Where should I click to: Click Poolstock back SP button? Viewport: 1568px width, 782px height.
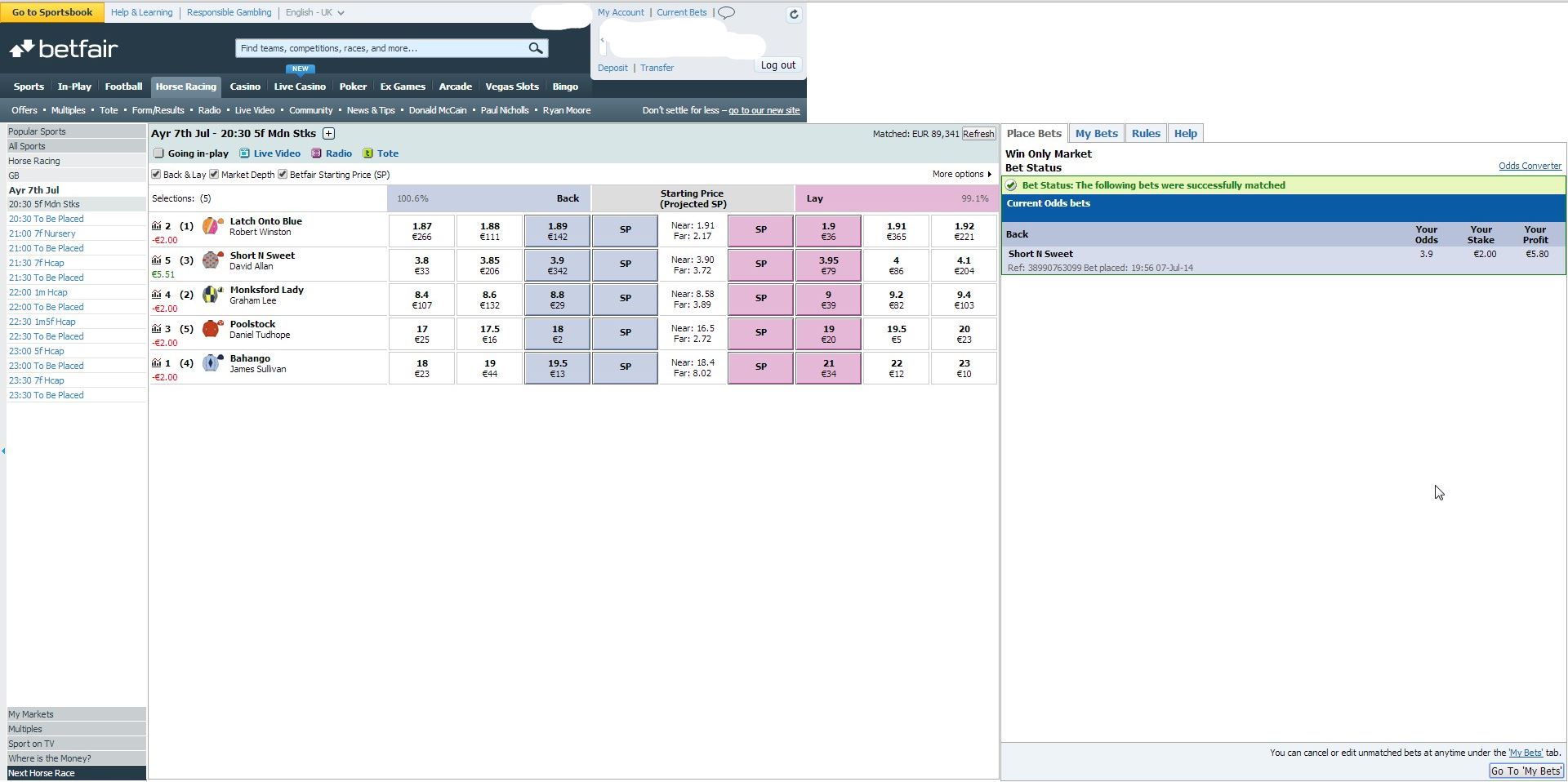[625, 333]
